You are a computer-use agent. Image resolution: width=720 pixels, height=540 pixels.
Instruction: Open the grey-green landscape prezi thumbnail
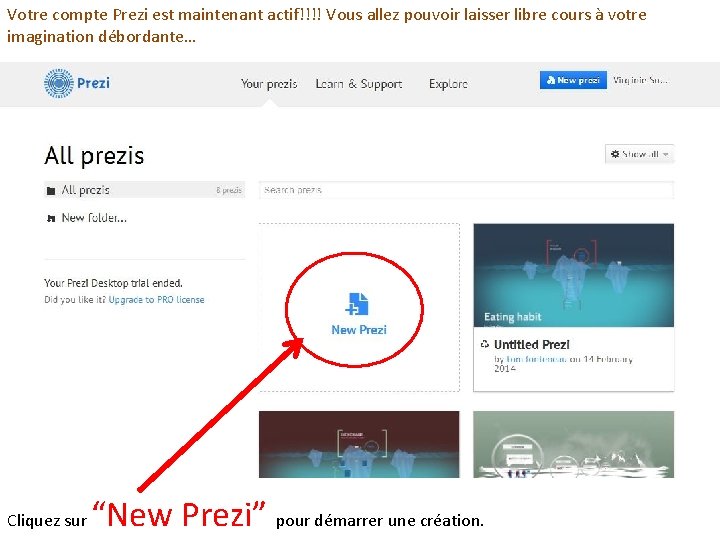coord(574,444)
